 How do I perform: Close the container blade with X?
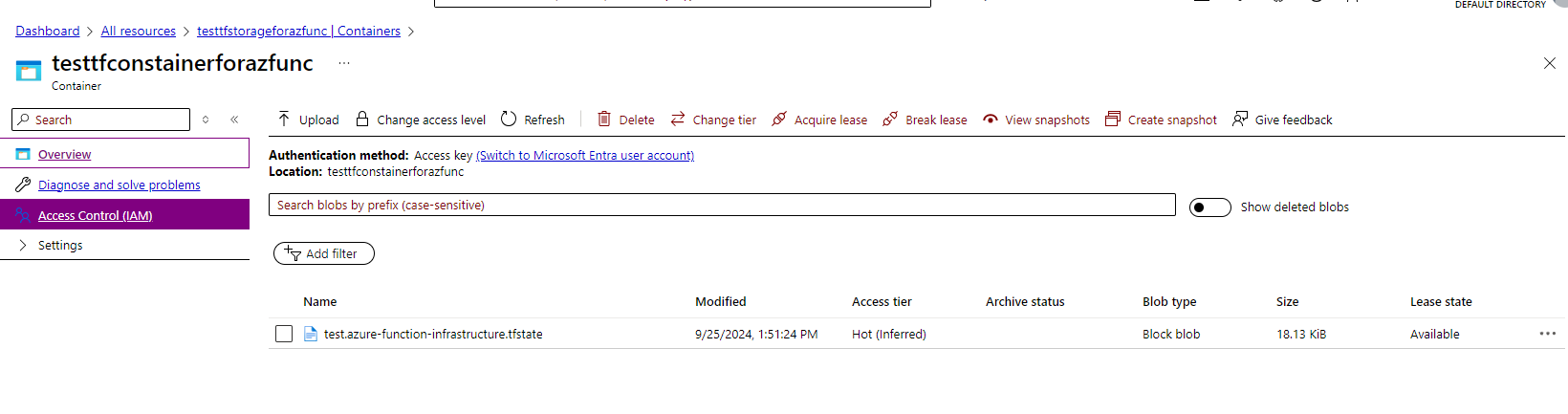[1550, 63]
